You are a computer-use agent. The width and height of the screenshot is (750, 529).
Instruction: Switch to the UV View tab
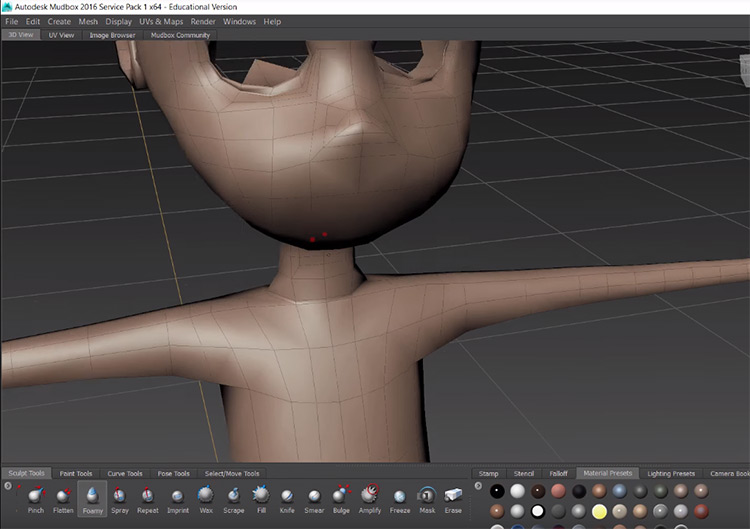61,35
